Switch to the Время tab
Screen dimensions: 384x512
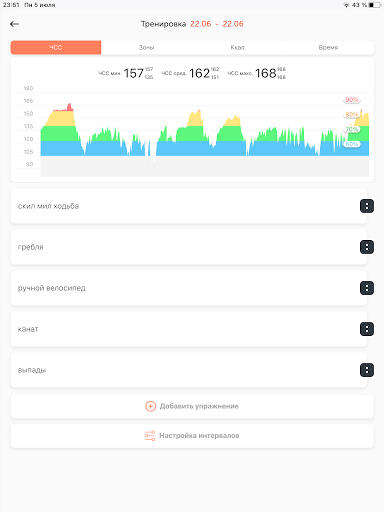(x=328, y=48)
